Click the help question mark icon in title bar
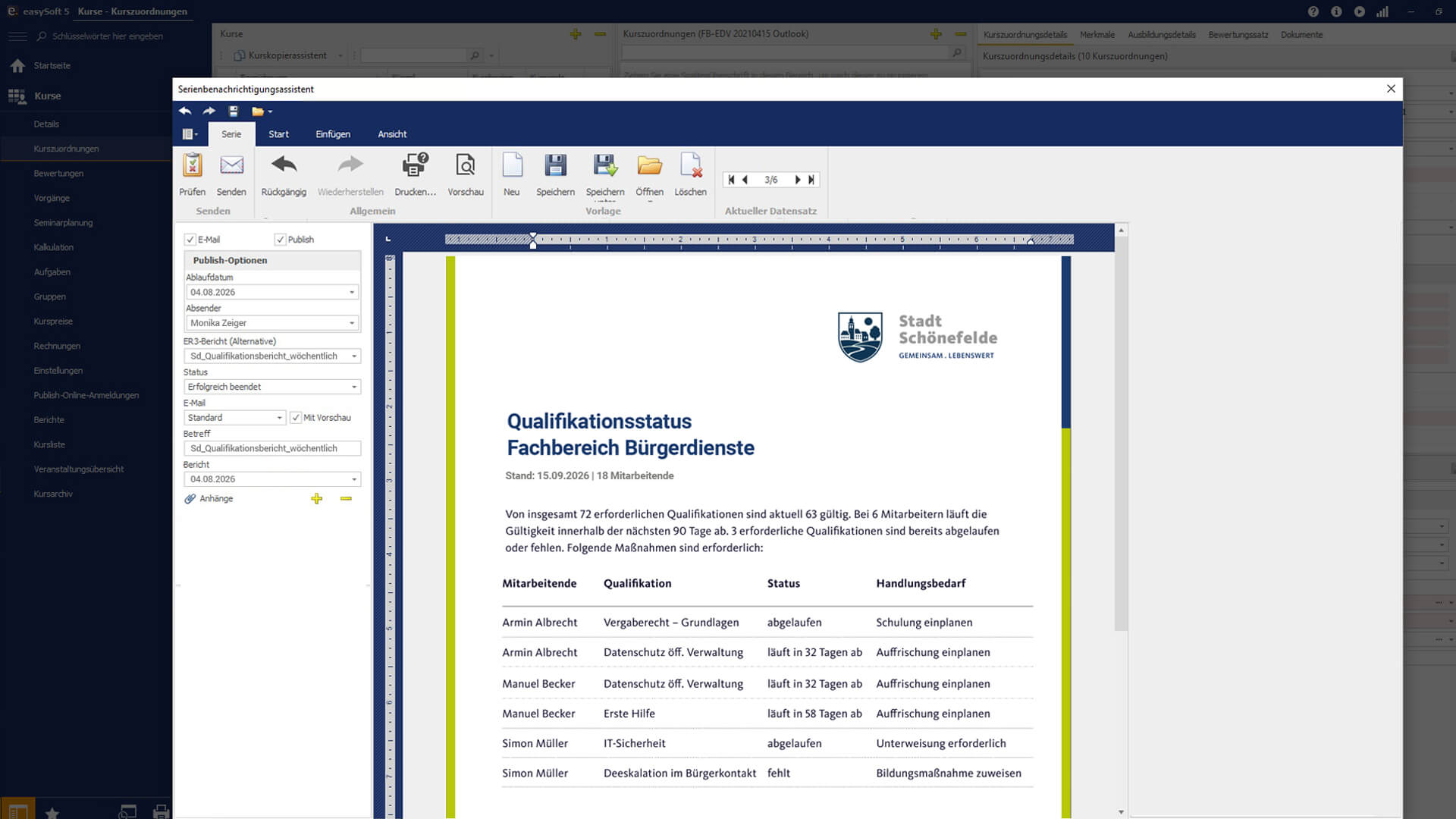 point(1313,11)
